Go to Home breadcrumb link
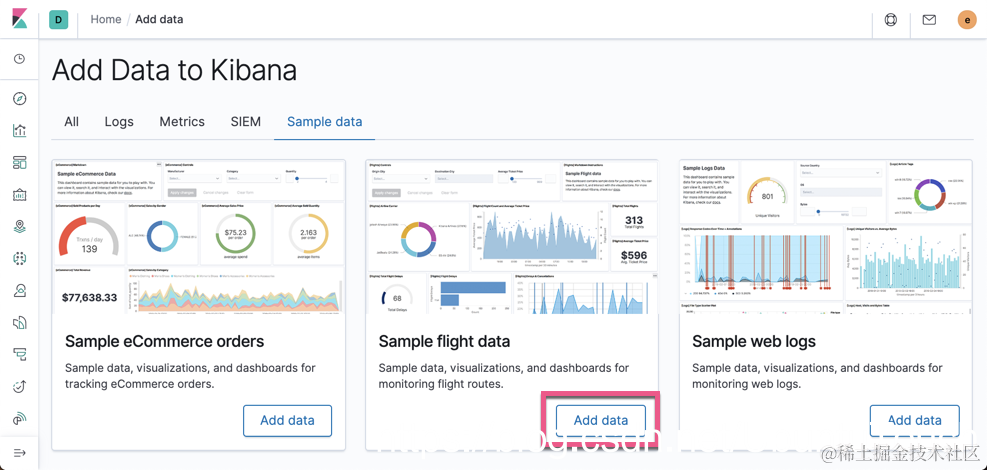Screen dimensions: 987x470 tap(106, 20)
